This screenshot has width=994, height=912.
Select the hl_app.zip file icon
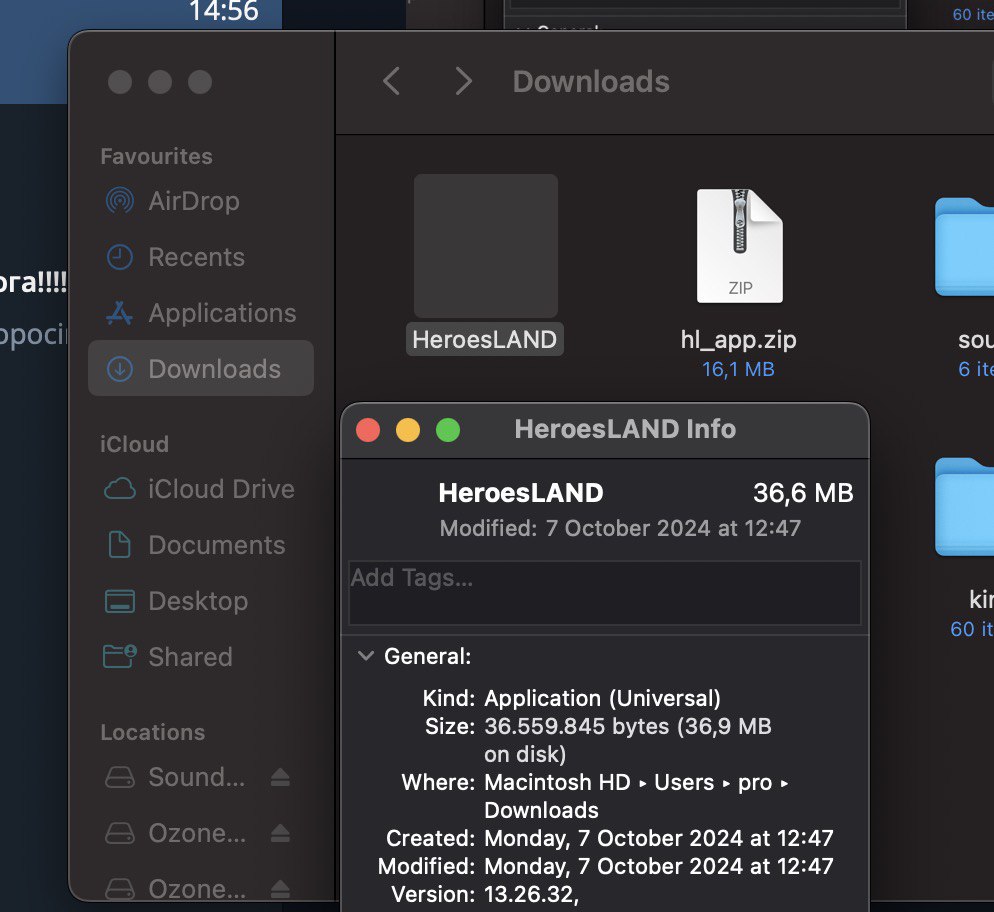pos(740,246)
